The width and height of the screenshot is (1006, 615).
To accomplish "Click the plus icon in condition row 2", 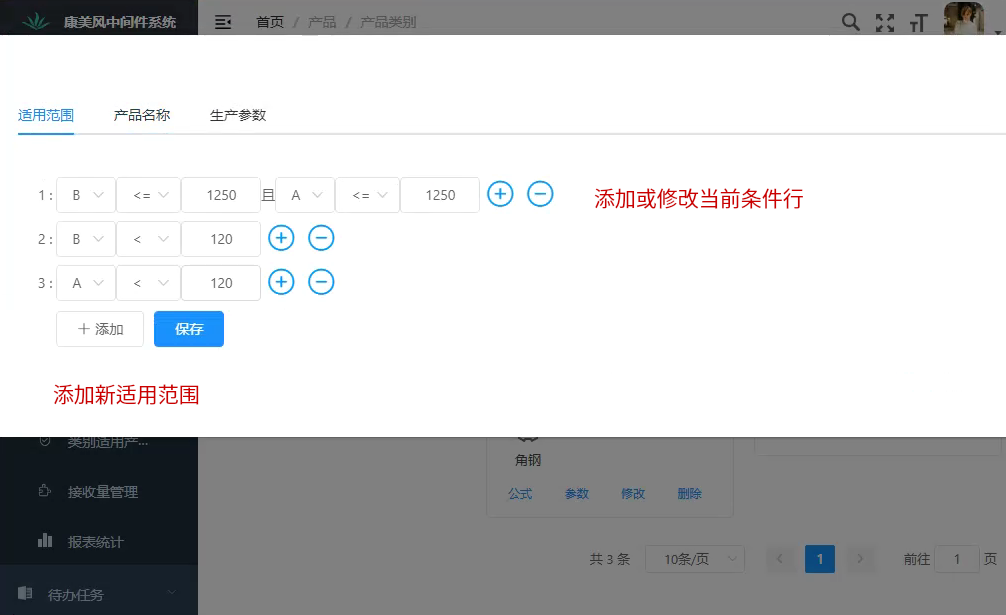I will (282, 238).
